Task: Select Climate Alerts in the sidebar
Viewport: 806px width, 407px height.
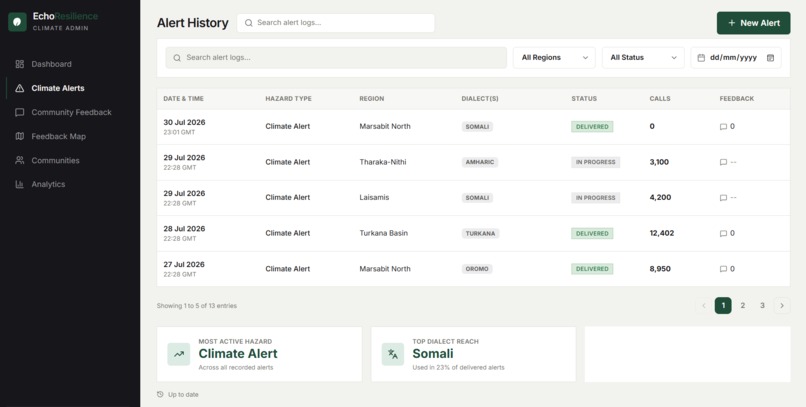Action: [58, 88]
